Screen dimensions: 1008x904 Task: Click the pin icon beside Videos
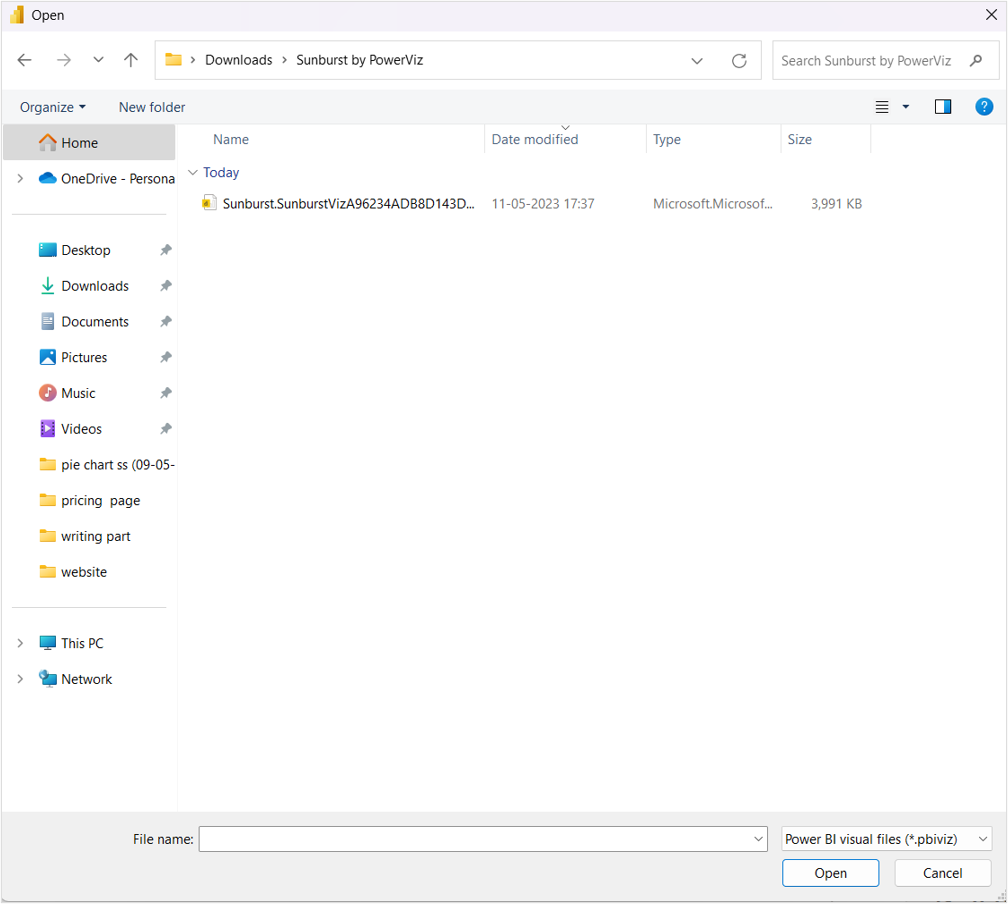pyautogui.click(x=166, y=429)
